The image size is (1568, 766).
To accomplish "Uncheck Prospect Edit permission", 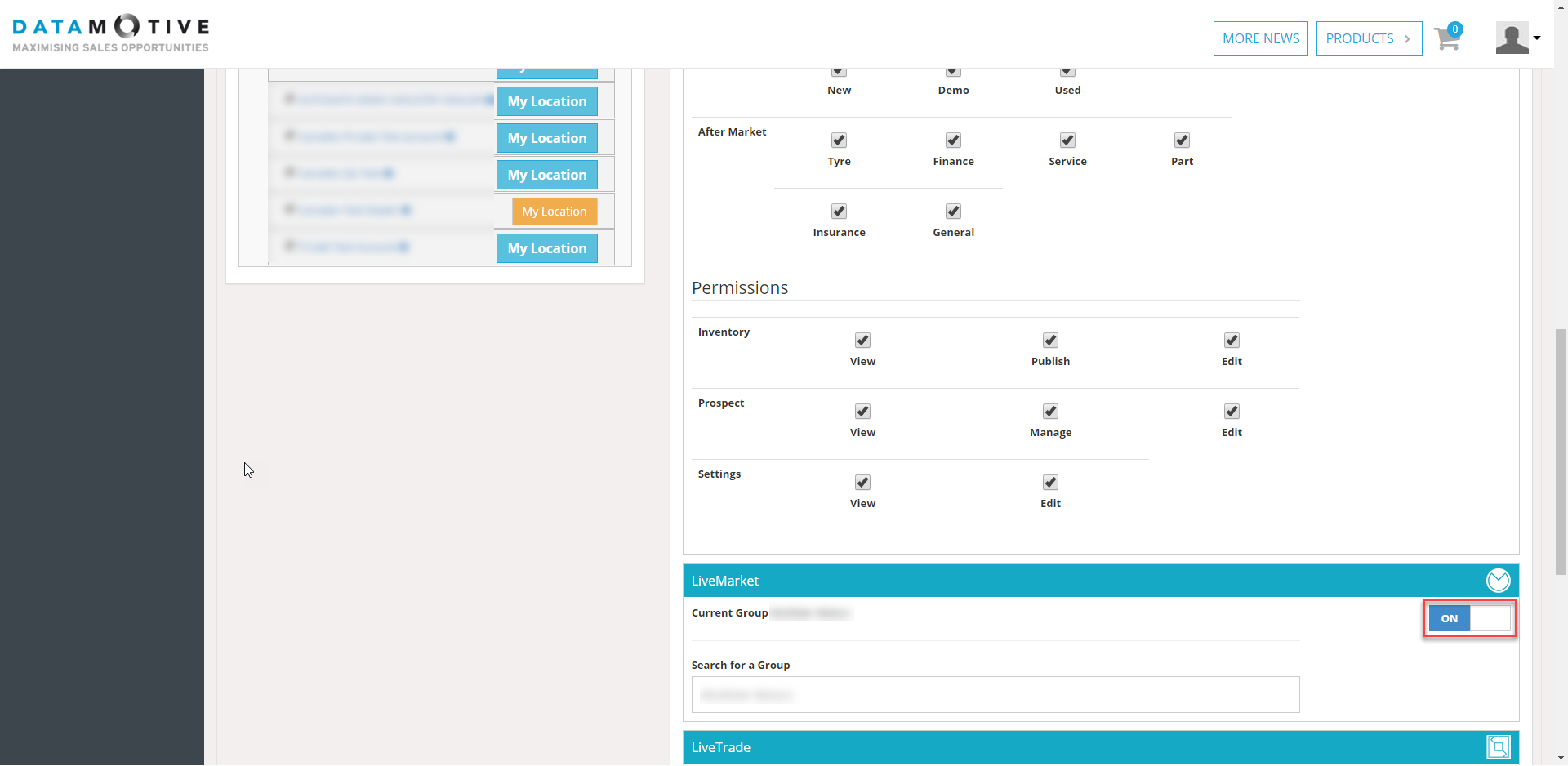I will [1232, 412].
